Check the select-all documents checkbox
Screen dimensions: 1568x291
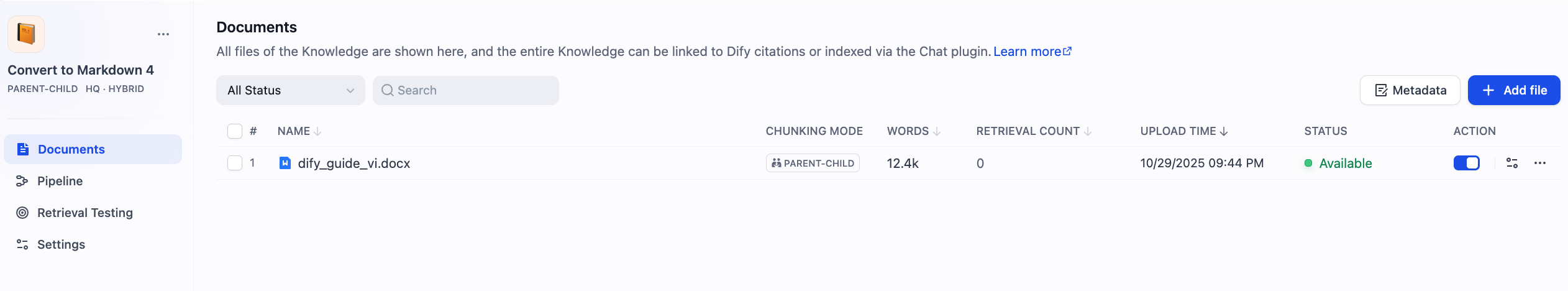(x=235, y=131)
